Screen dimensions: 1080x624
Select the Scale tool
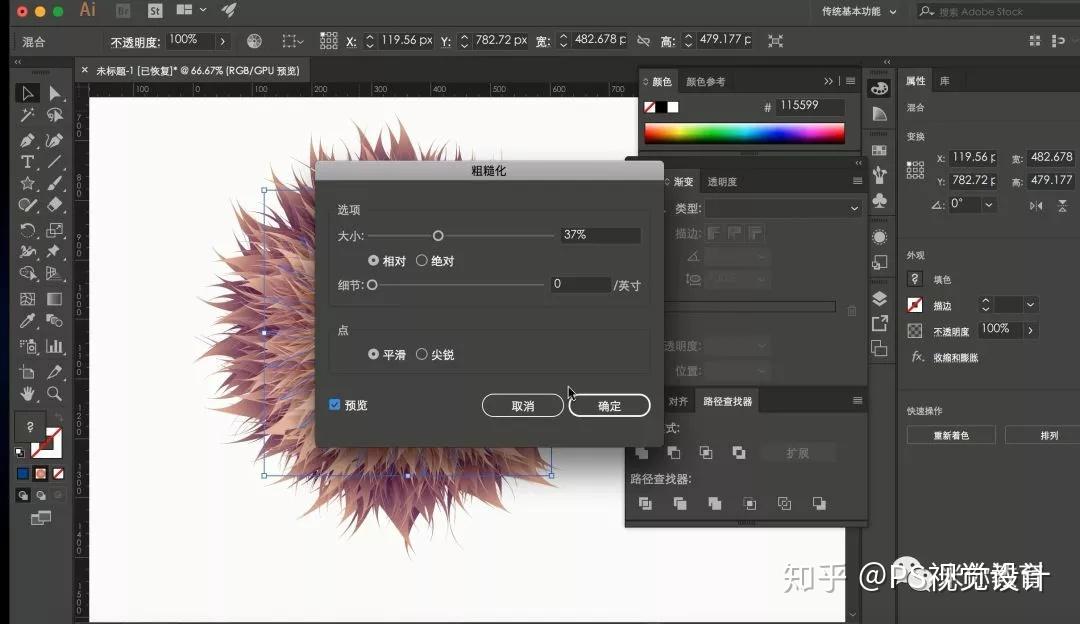[54, 230]
